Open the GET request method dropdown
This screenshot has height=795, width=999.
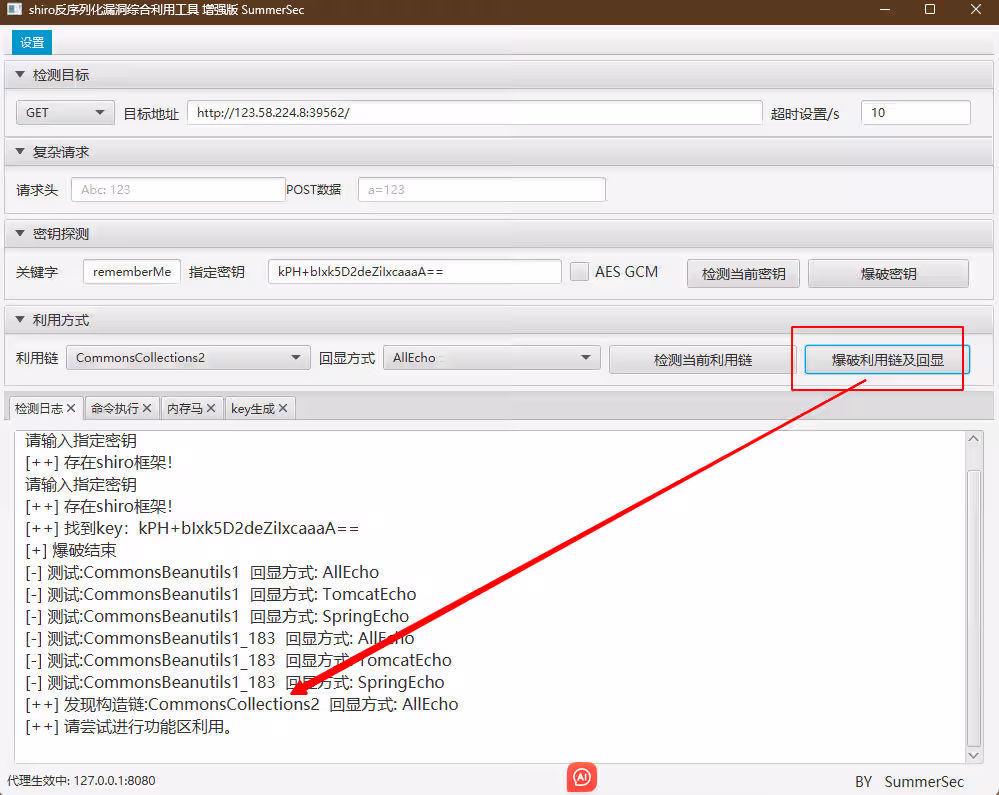pyautogui.click(x=65, y=113)
